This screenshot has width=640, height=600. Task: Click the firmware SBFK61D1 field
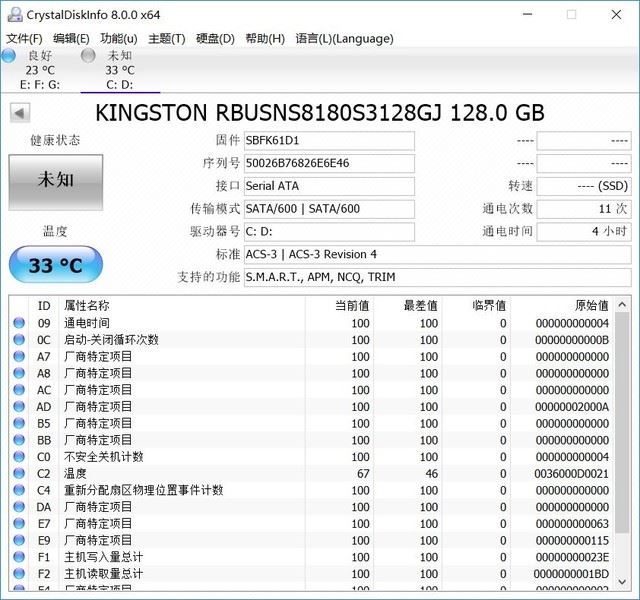tap(328, 140)
